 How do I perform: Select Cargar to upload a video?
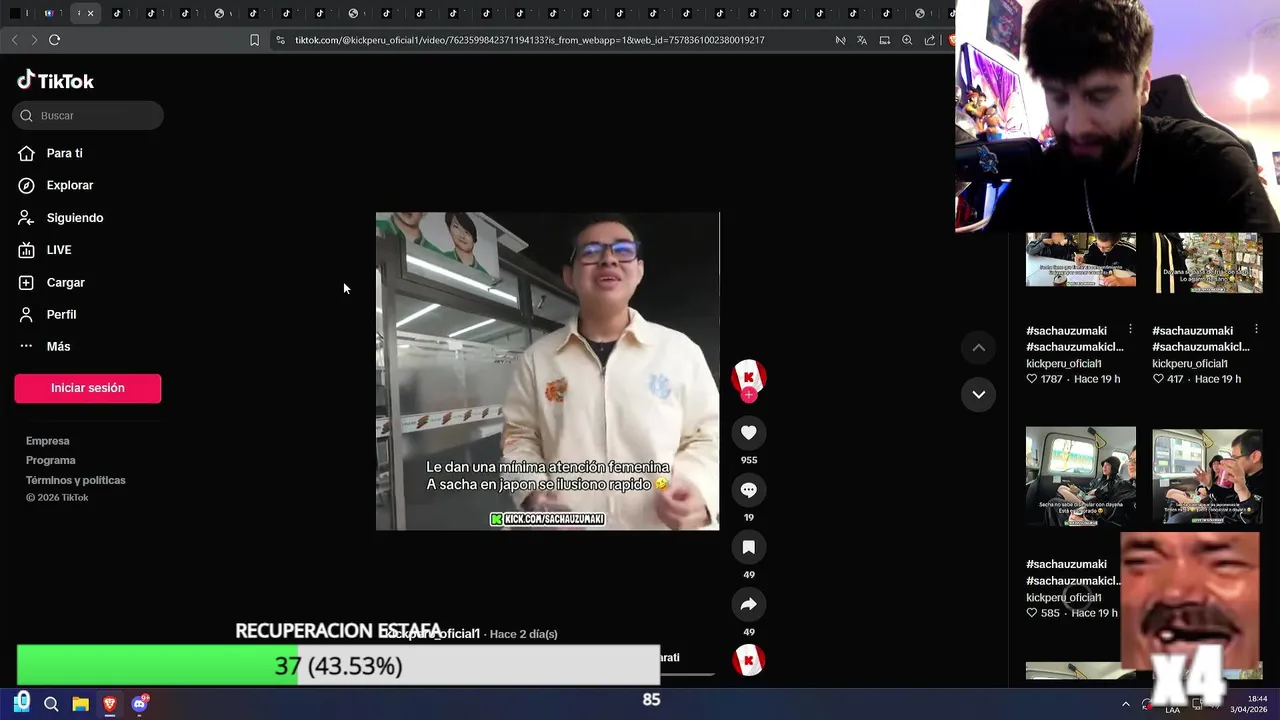click(65, 283)
